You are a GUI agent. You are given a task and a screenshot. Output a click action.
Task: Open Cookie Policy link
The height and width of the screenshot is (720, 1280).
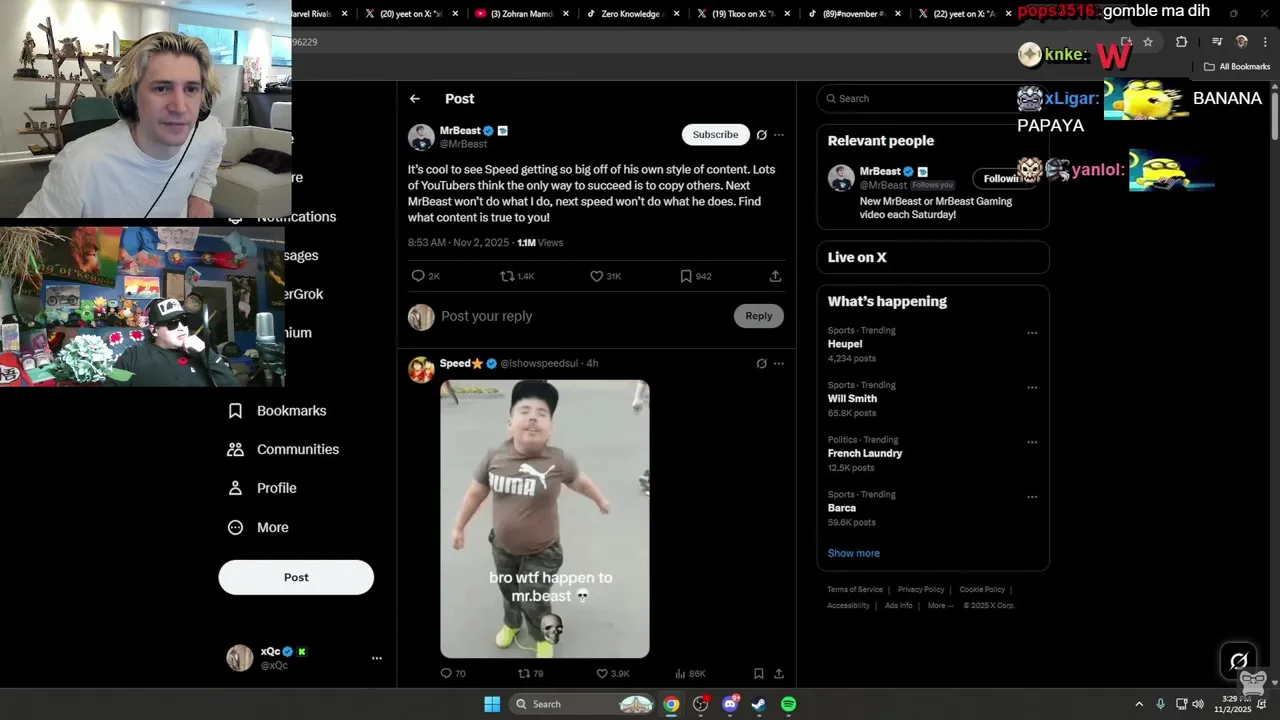pyautogui.click(x=982, y=590)
